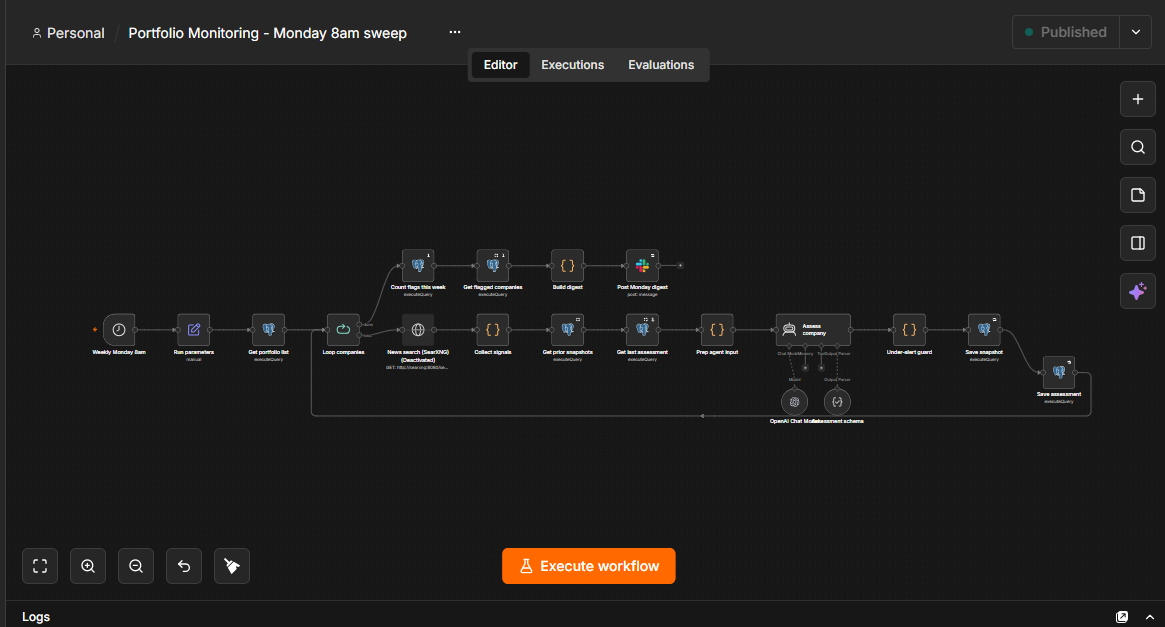Switch to the Executions tab
This screenshot has width=1165, height=627.
click(x=572, y=65)
